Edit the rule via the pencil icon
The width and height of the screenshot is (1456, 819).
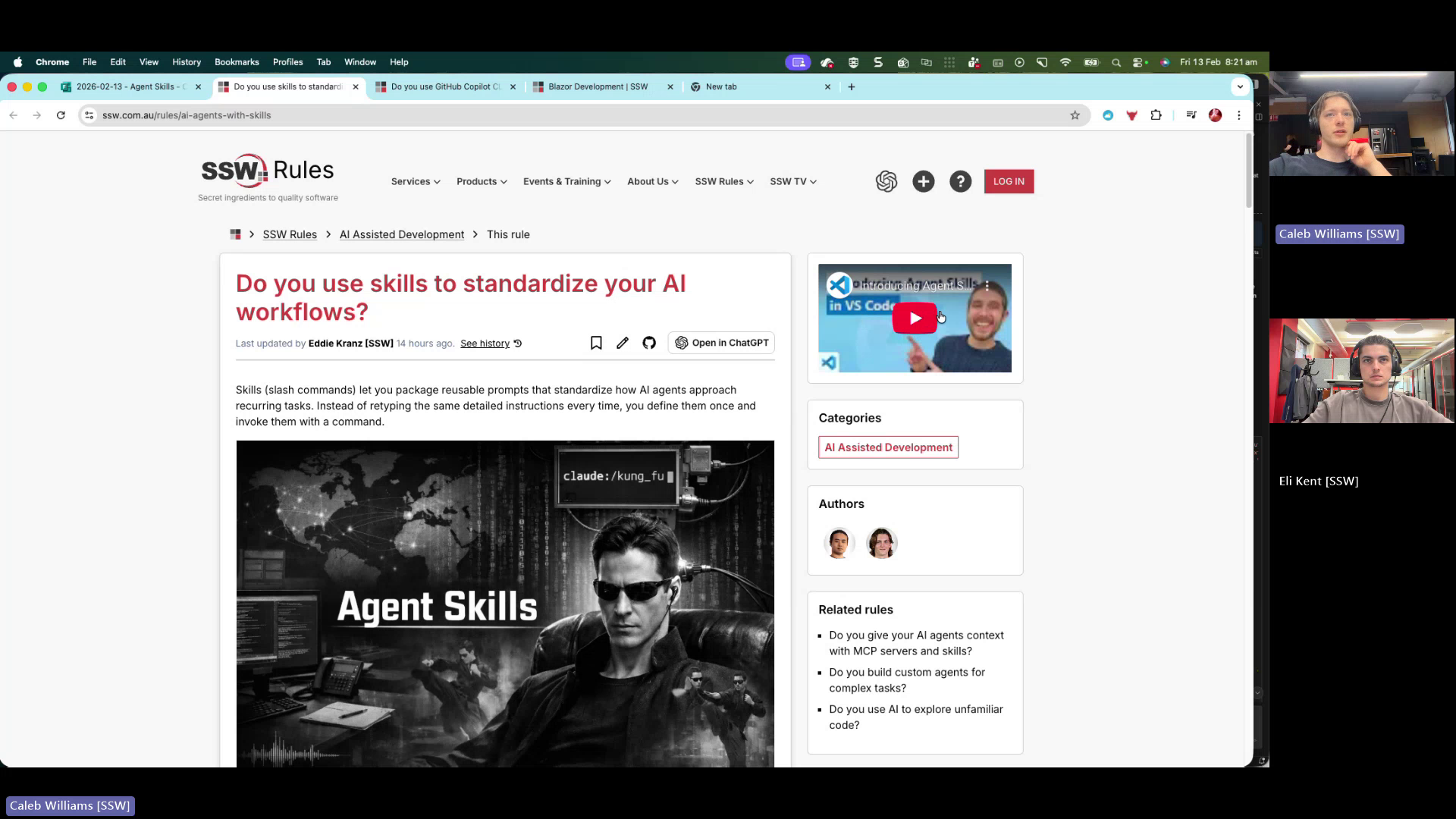622,343
